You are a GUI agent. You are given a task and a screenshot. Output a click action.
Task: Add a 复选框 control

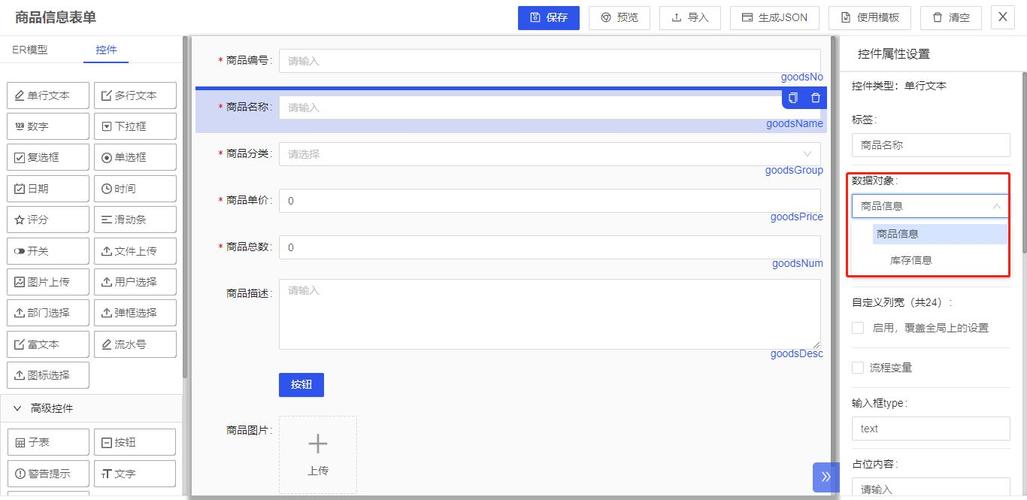[48, 157]
